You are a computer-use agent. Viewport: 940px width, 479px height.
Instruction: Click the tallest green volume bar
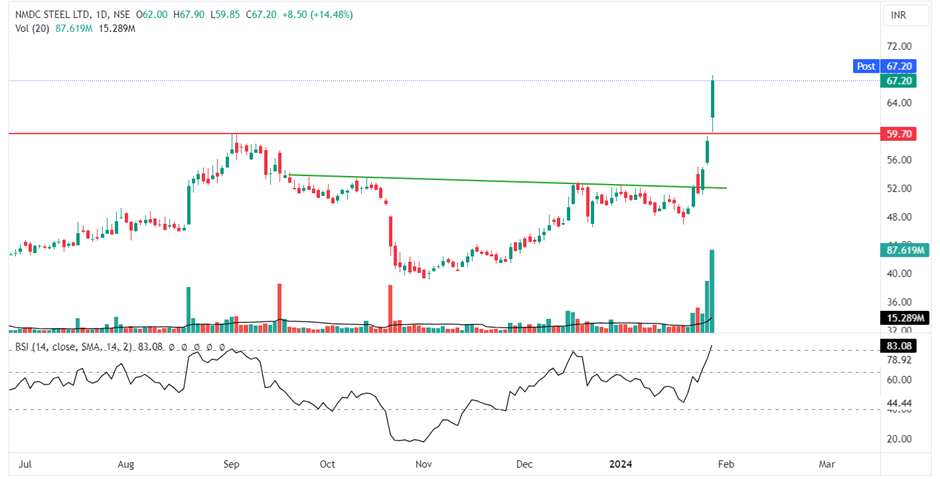pyautogui.click(x=713, y=291)
